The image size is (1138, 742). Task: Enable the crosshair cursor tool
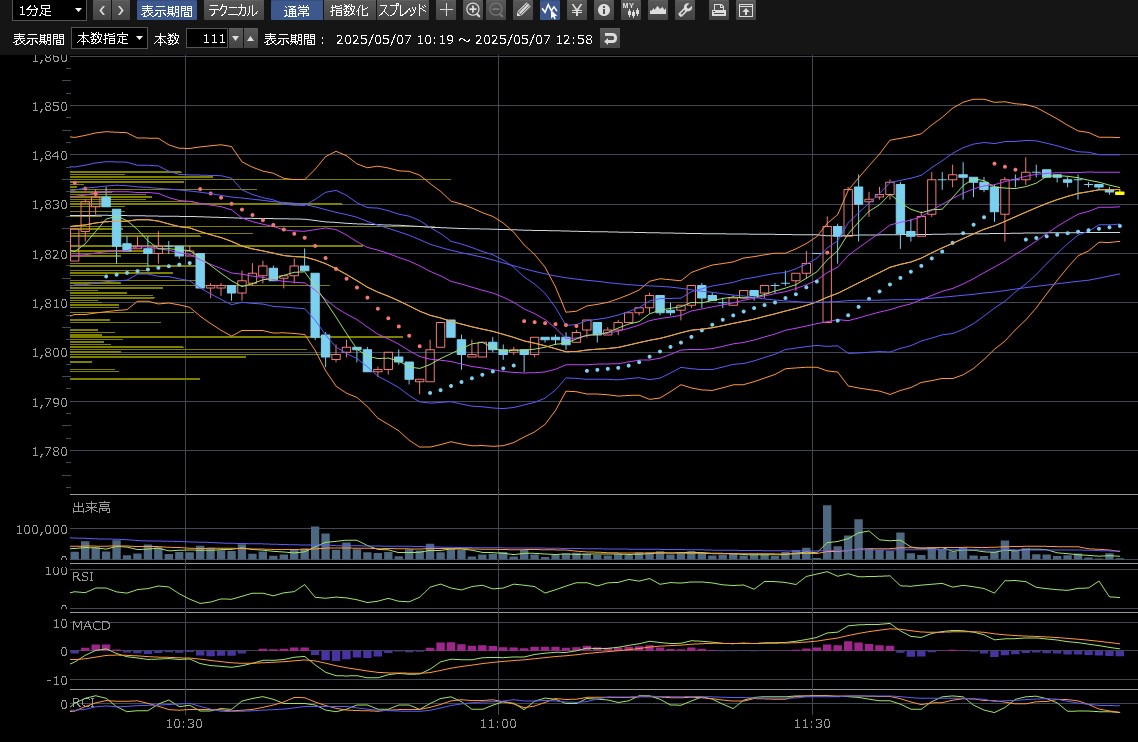(446, 10)
